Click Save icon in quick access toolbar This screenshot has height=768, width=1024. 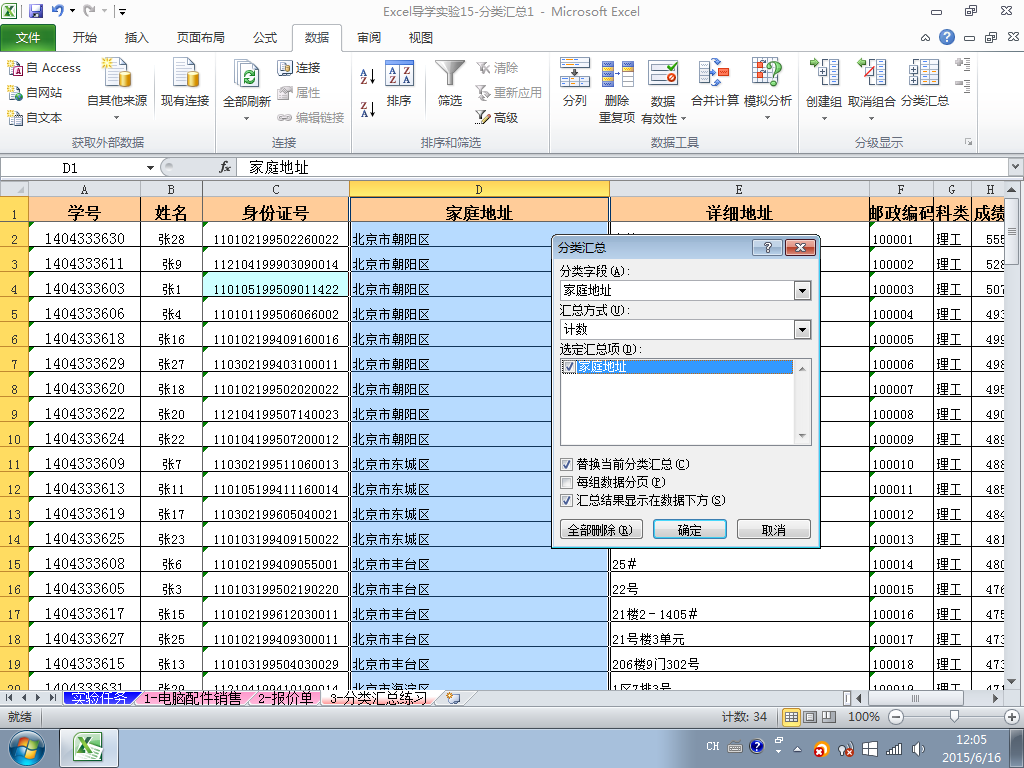35,10
